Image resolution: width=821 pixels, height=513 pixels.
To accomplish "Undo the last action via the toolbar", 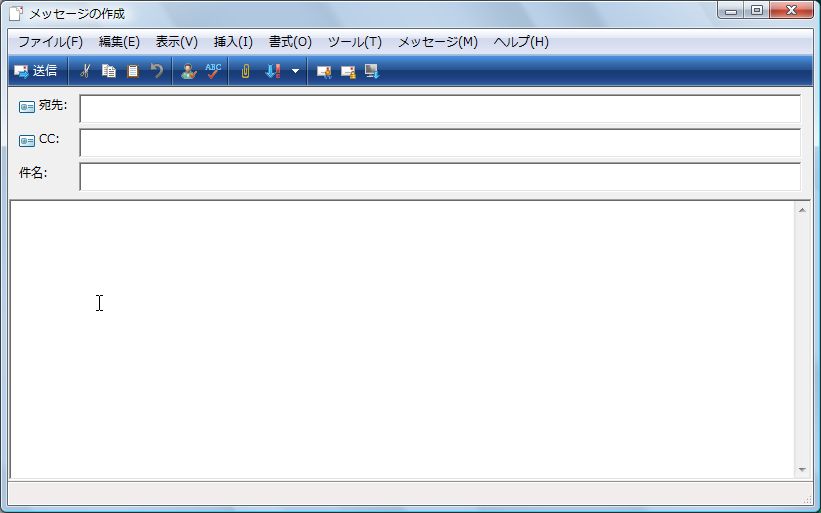I will click(157, 71).
